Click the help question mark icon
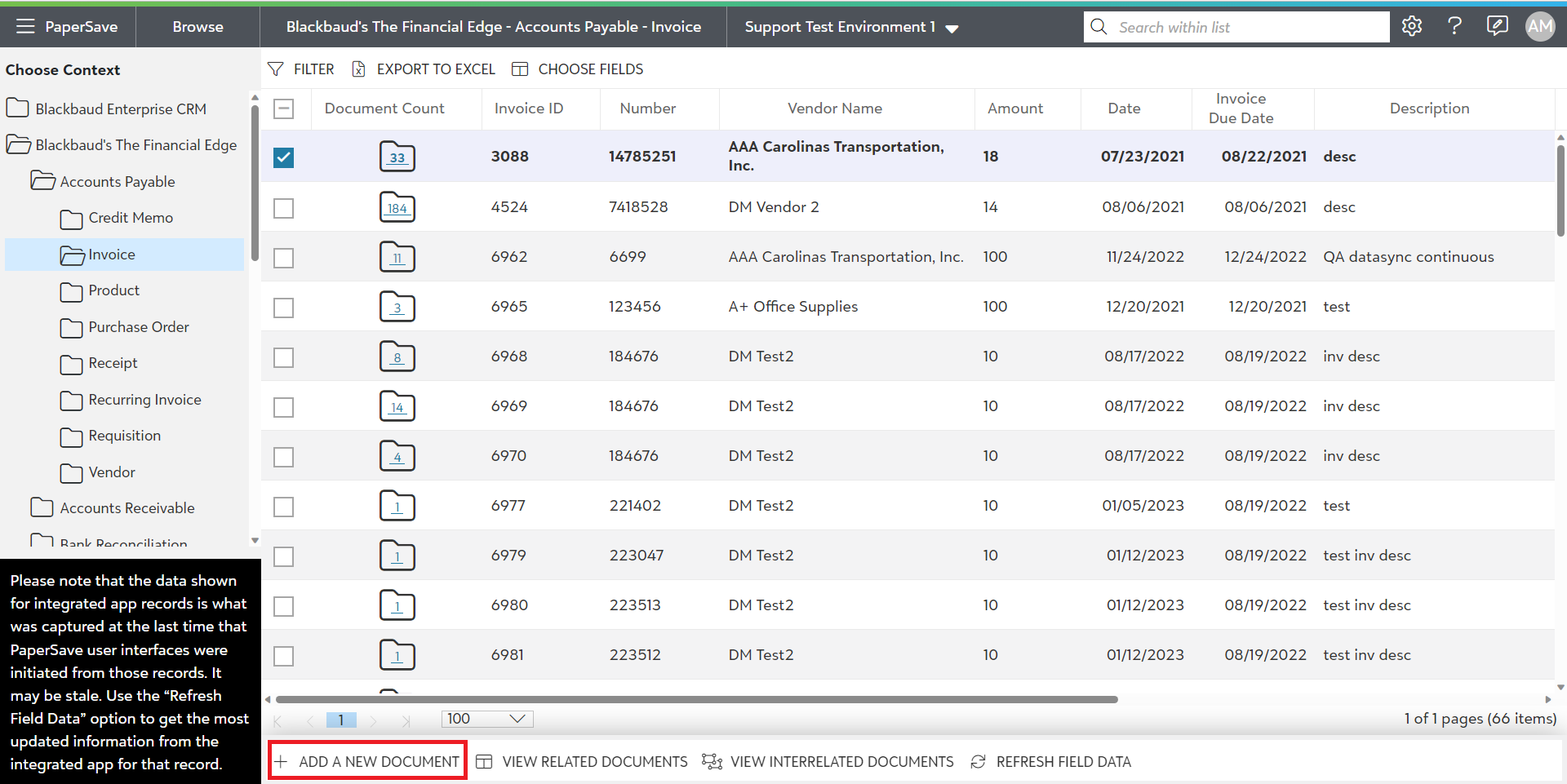This screenshot has width=1567, height=784. point(1454,26)
